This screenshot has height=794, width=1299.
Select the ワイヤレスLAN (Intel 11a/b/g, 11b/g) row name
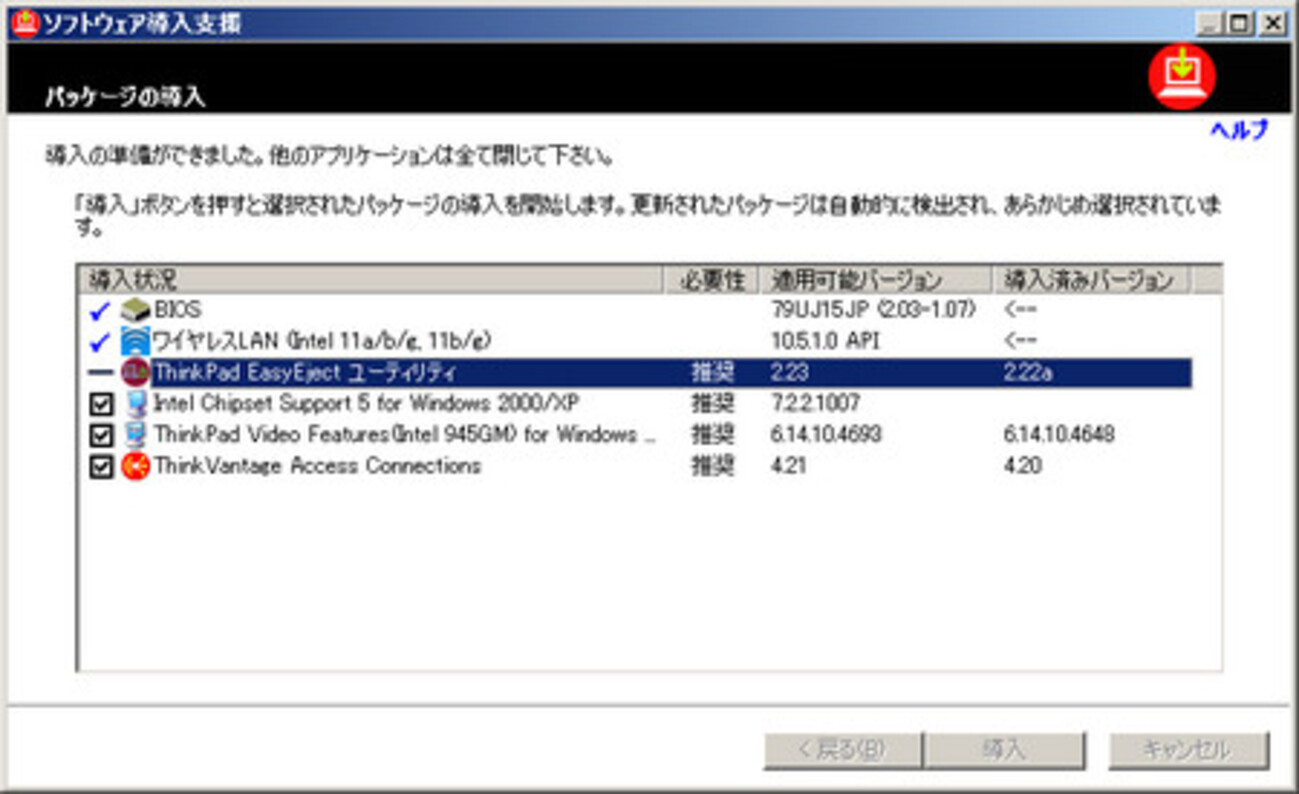tap(321, 341)
